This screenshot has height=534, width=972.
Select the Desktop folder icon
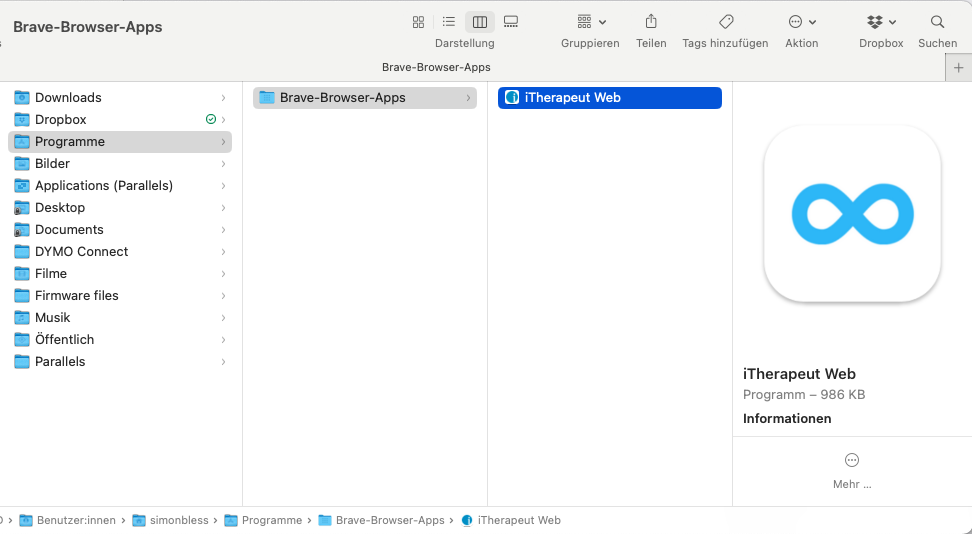click(x=22, y=208)
